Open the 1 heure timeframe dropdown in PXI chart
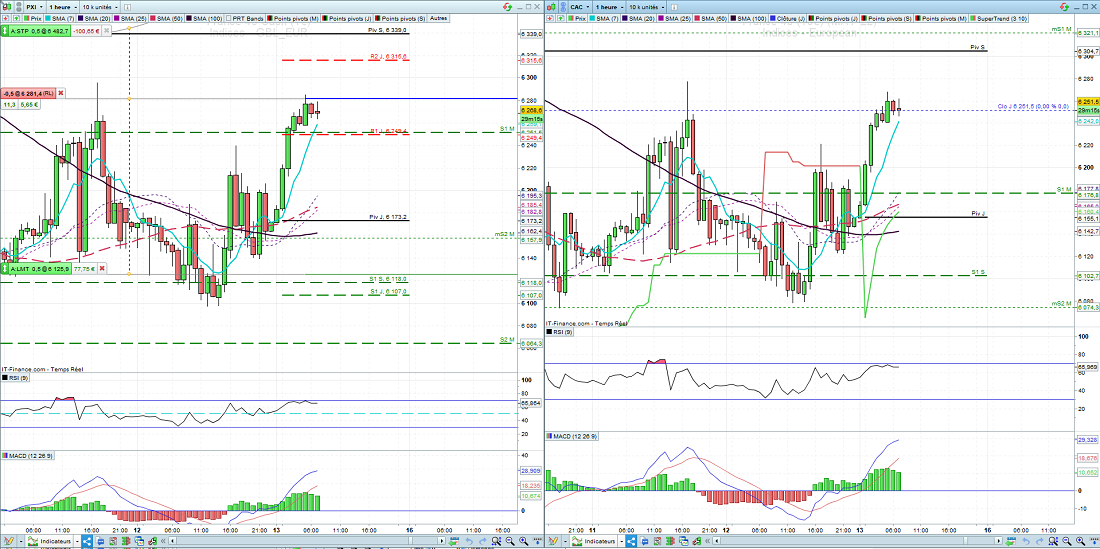Viewport: 1100px width, 549px height. [63, 7]
